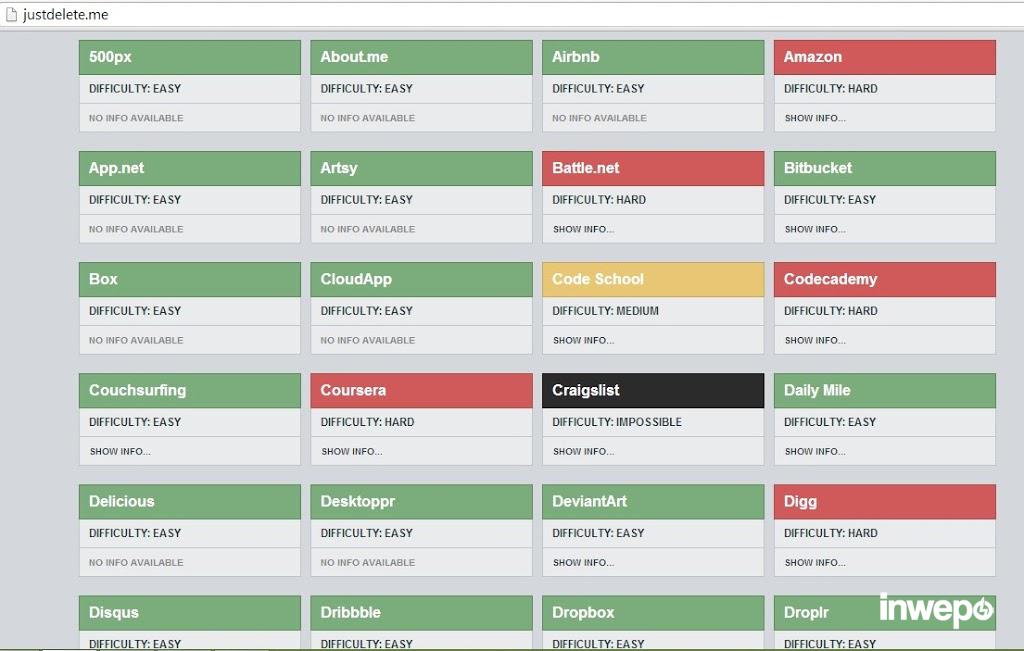Expand Show Info under Battle.net
Viewport: 1024px width, 651px height.
point(583,229)
